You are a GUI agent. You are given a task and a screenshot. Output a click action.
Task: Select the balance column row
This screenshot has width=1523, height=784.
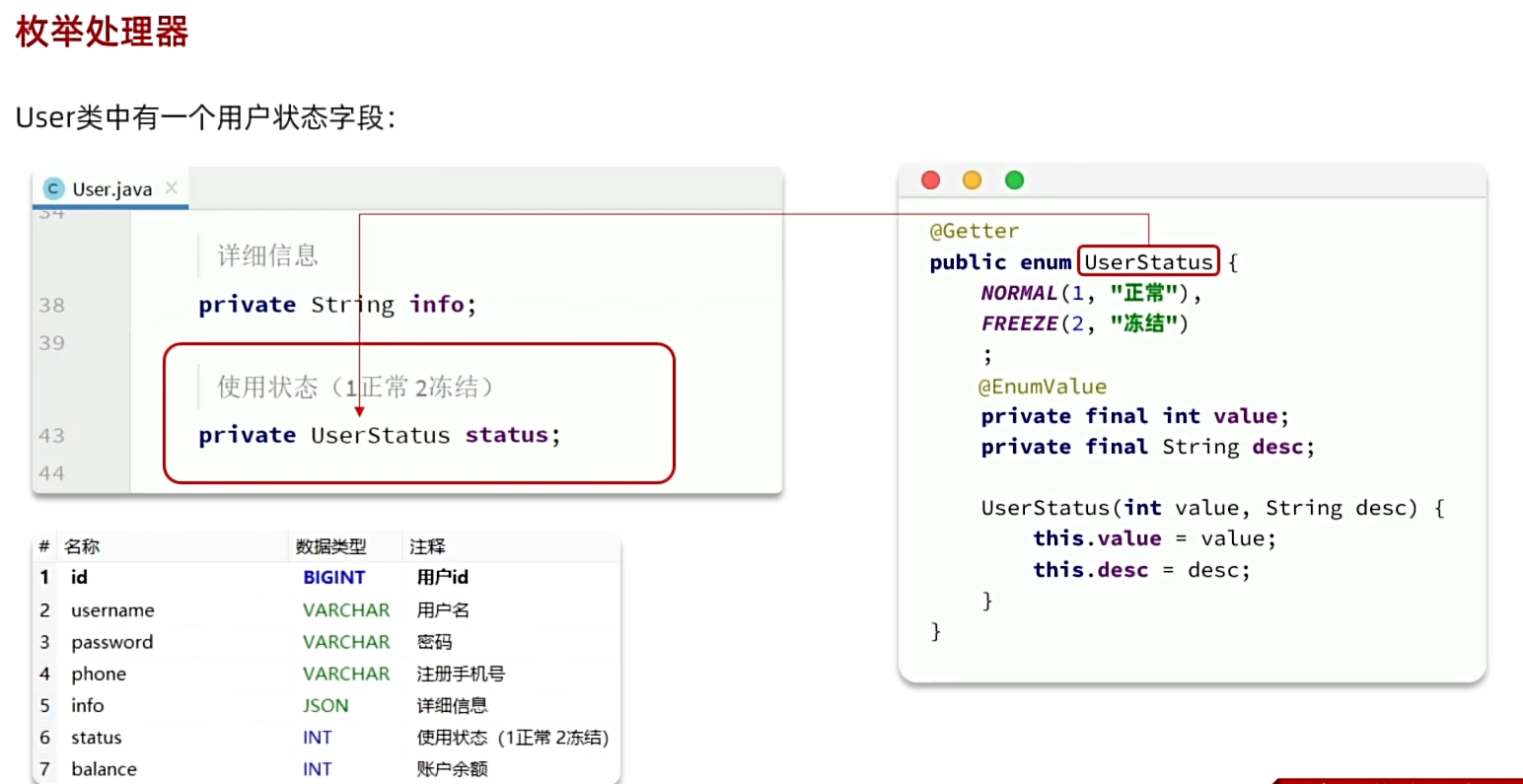(326, 769)
